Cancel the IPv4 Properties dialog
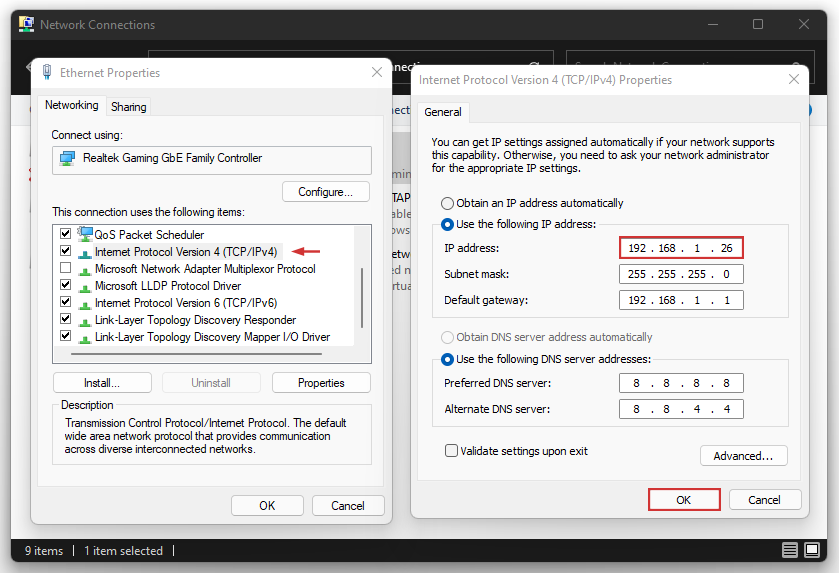 click(764, 500)
